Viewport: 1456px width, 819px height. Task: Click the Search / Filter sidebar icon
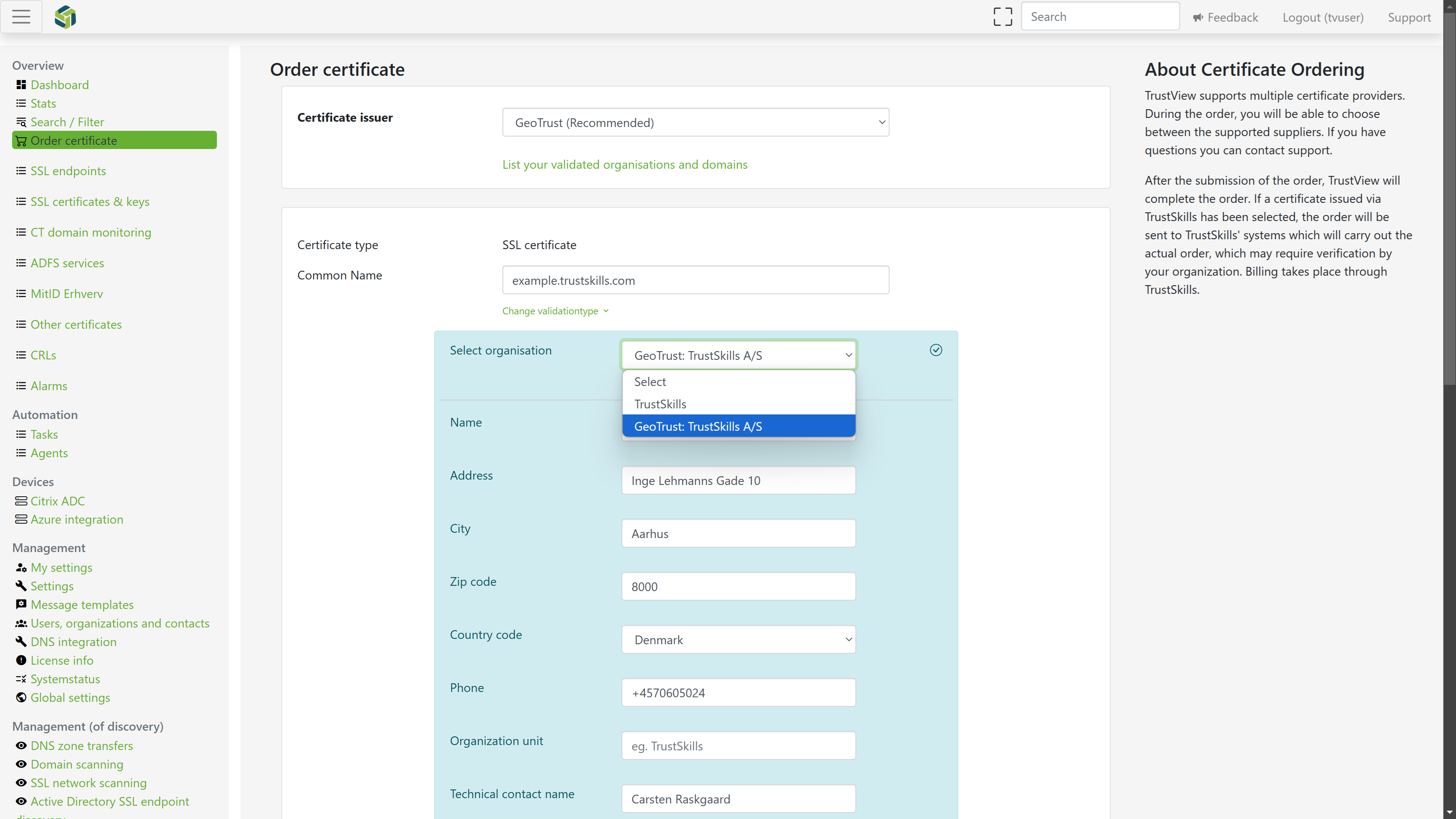(21, 122)
